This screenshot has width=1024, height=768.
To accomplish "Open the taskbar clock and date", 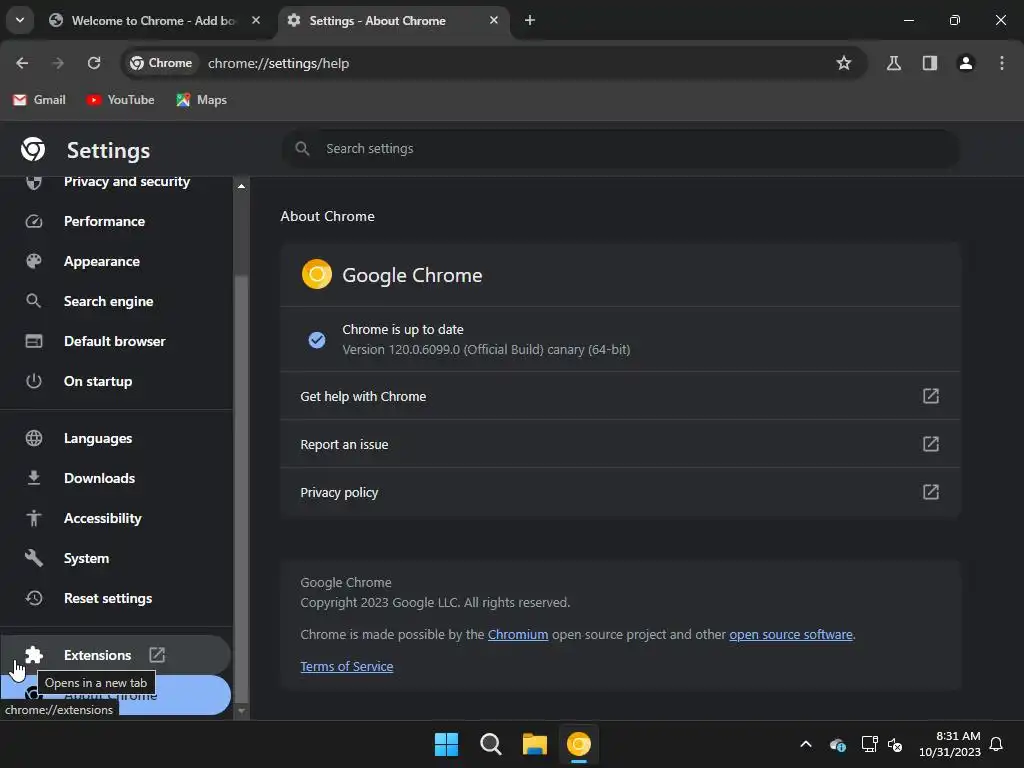I will click(x=950, y=744).
